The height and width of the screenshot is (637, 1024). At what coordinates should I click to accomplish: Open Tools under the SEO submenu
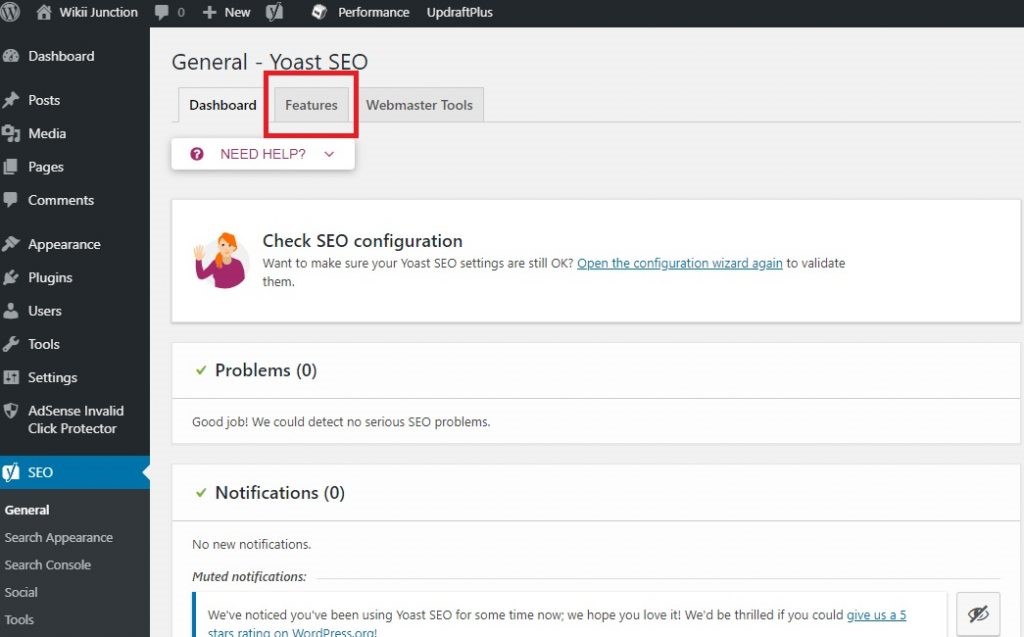pyautogui.click(x=19, y=620)
